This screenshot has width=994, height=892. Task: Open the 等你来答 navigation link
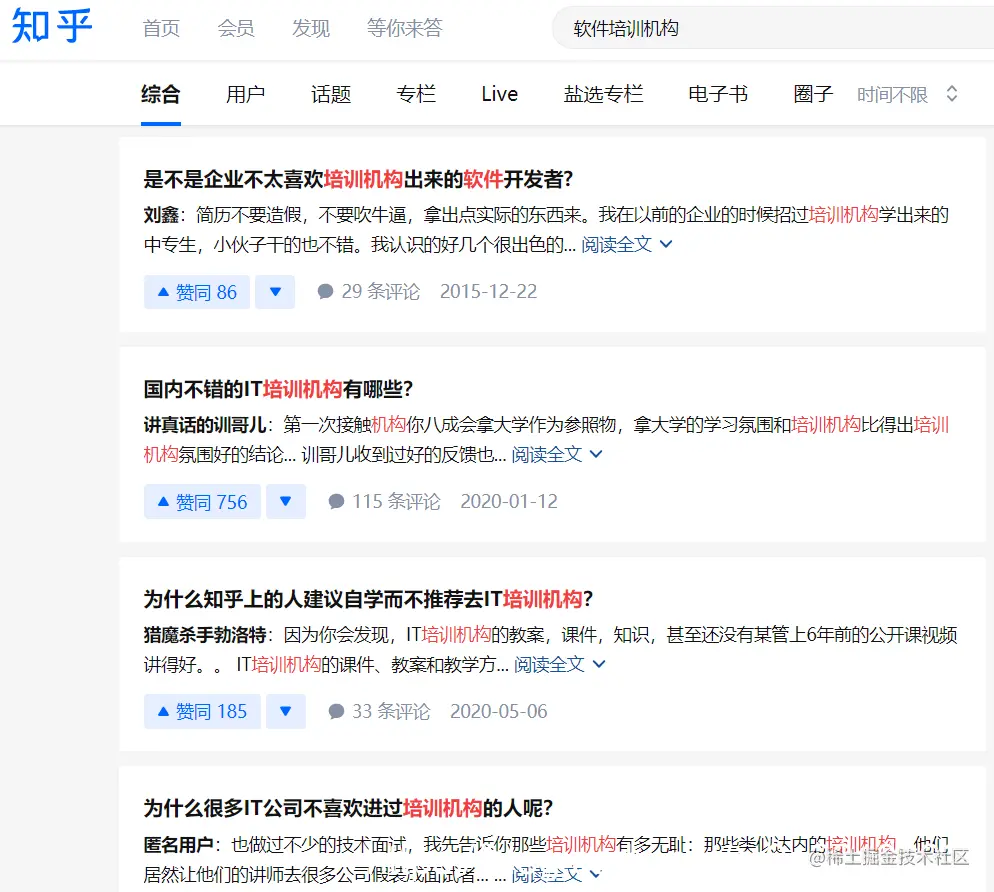404,29
